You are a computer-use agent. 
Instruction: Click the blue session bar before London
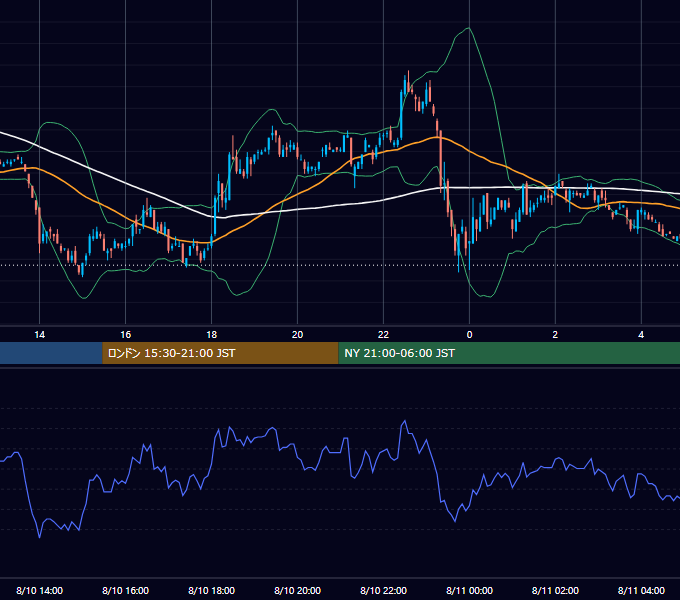point(51,353)
